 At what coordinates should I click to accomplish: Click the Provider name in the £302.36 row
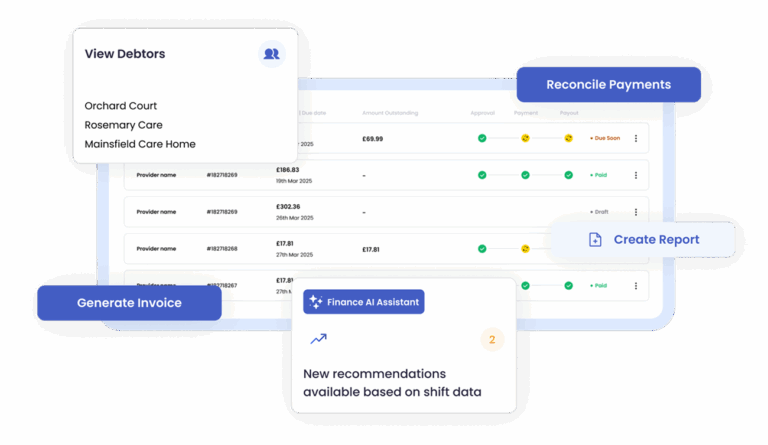[x=156, y=212]
